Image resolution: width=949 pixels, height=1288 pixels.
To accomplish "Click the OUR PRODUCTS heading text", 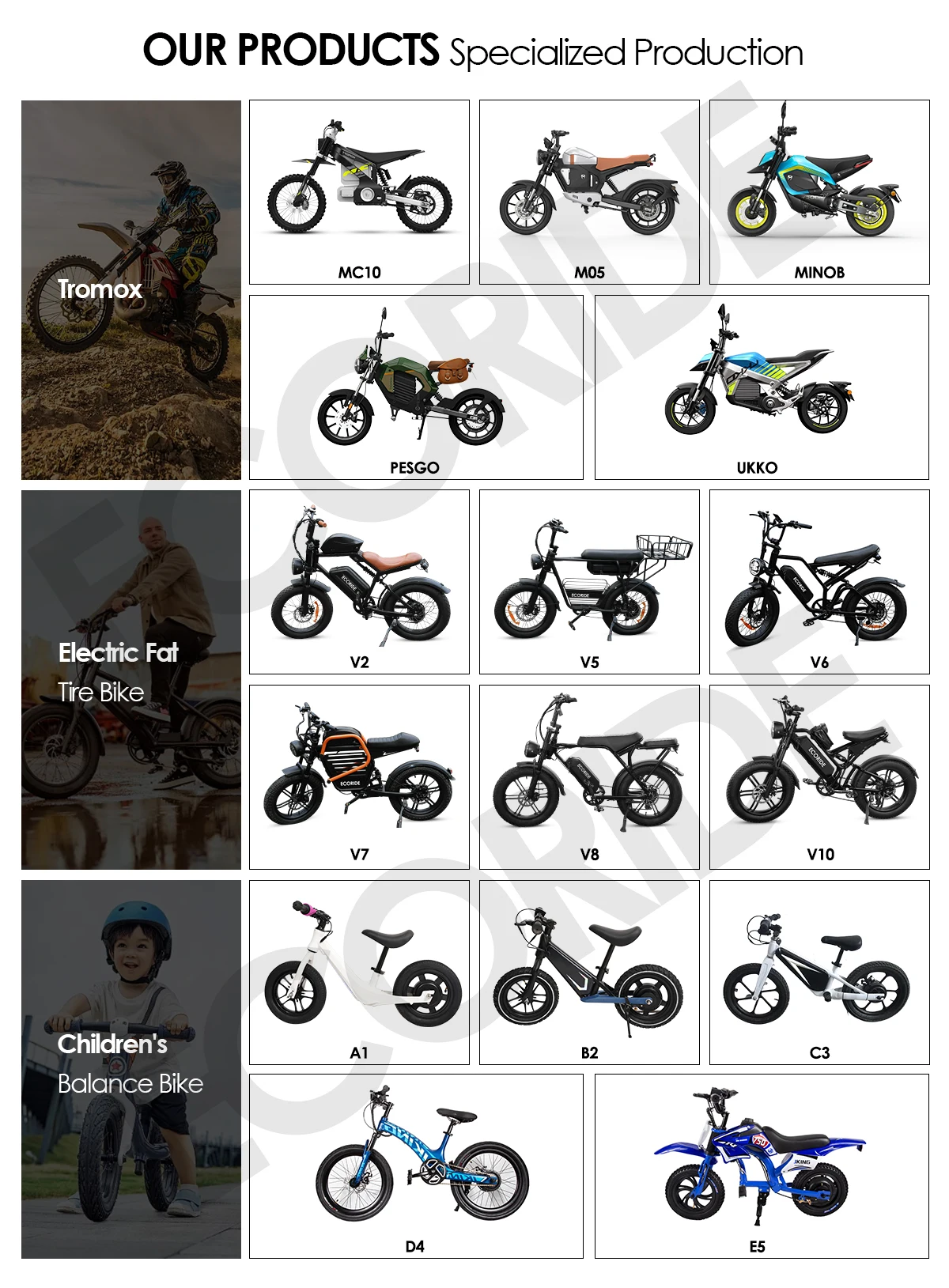I will click(290, 50).
